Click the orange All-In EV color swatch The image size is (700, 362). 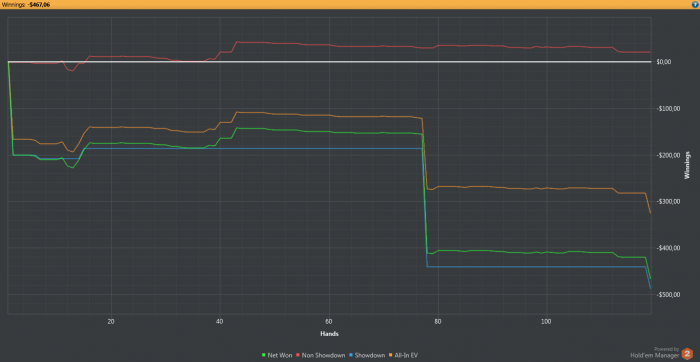391,355
